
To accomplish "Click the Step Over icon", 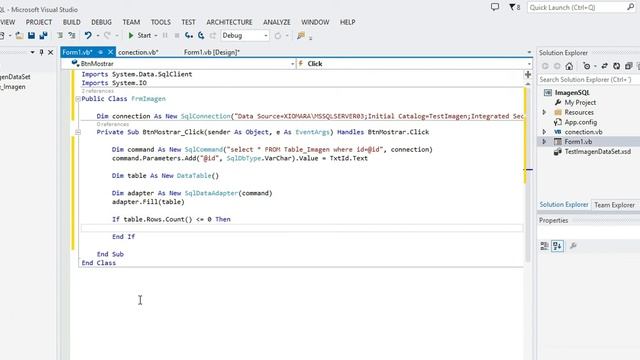I will point(201,36).
